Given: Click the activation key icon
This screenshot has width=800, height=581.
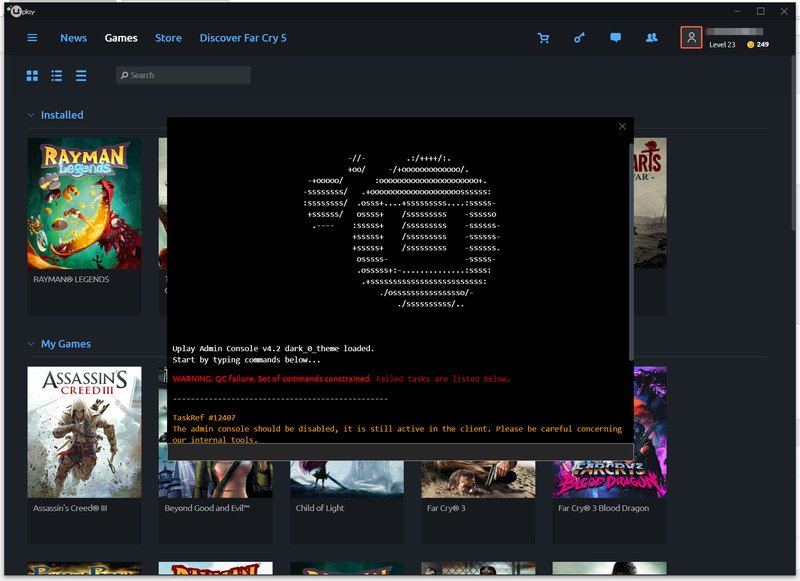Looking at the screenshot, I should pyautogui.click(x=579, y=38).
